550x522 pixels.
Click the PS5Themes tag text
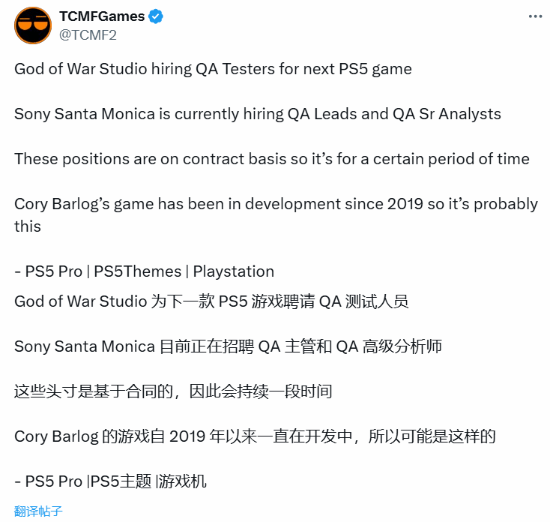138,272
